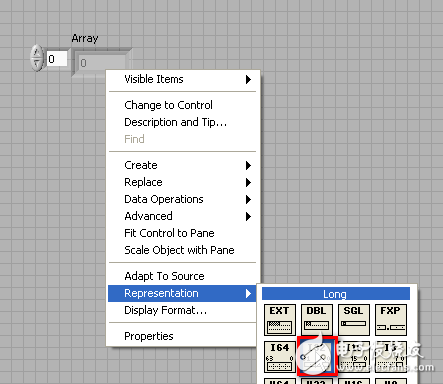The image size is (443, 384).
Task: Choose the I8 byte integer representation
Action: 391,357
